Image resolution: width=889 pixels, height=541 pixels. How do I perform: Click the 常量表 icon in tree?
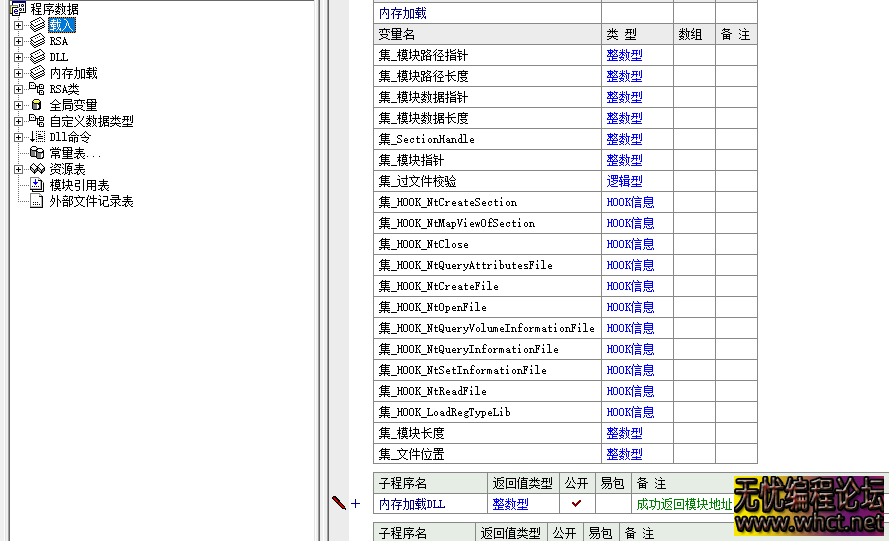tap(37, 153)
